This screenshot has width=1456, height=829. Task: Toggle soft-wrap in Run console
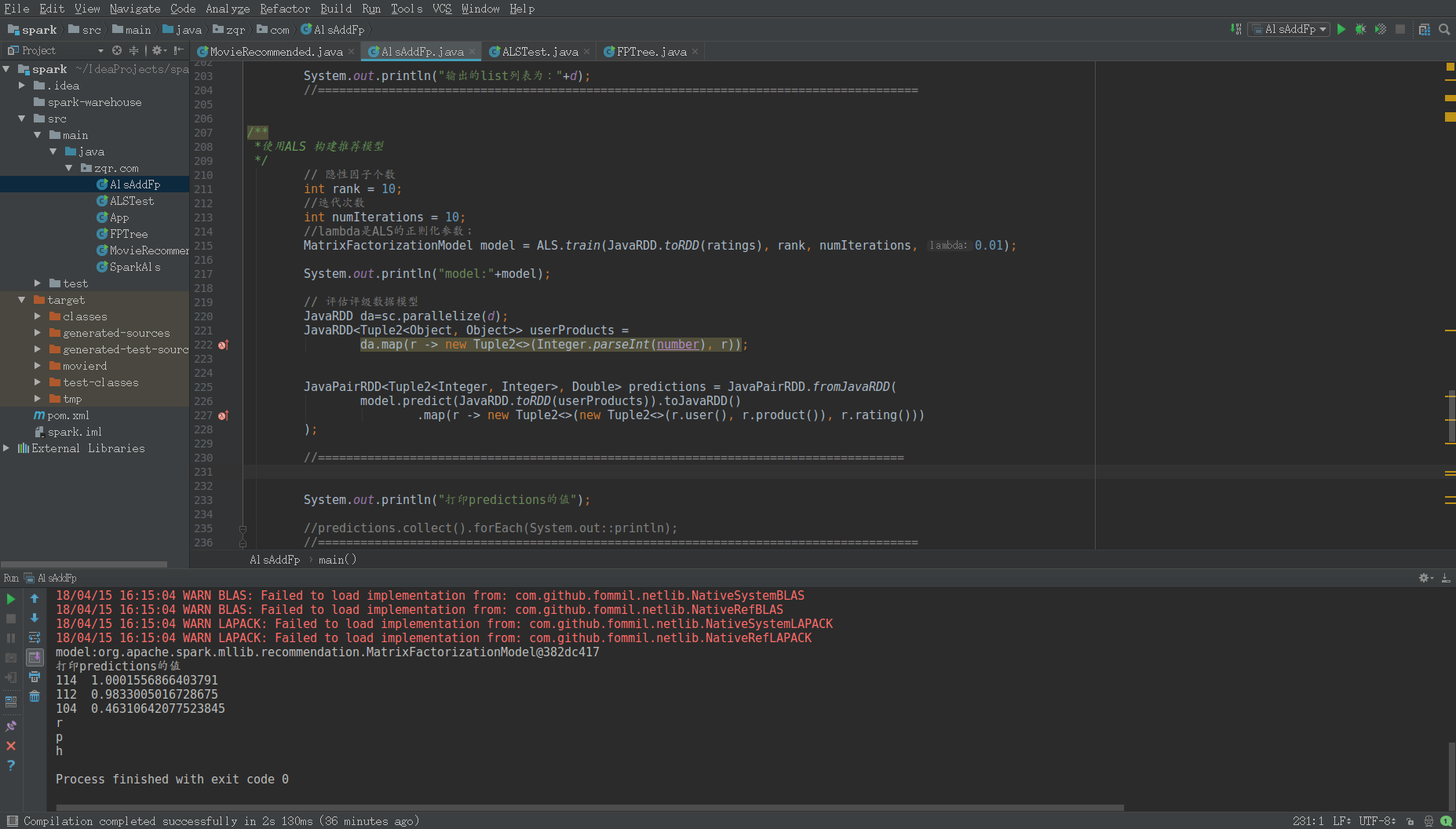pyautogui.click(x=35, y=637)
